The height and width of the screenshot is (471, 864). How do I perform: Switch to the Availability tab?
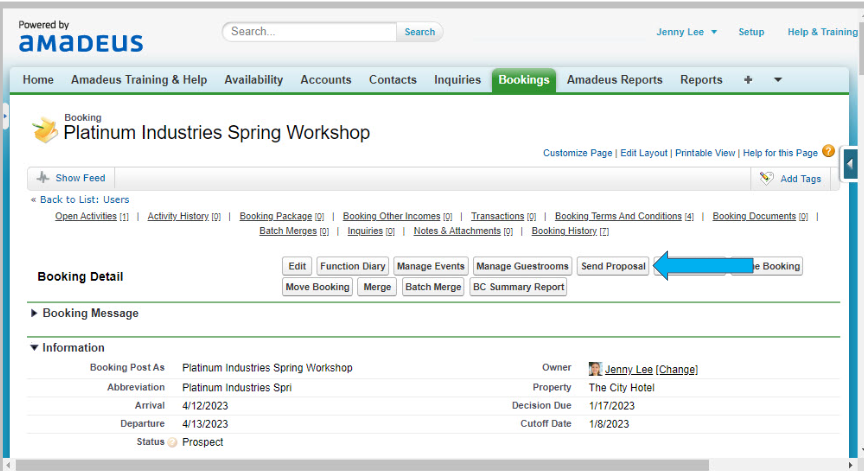pos(253,80)
